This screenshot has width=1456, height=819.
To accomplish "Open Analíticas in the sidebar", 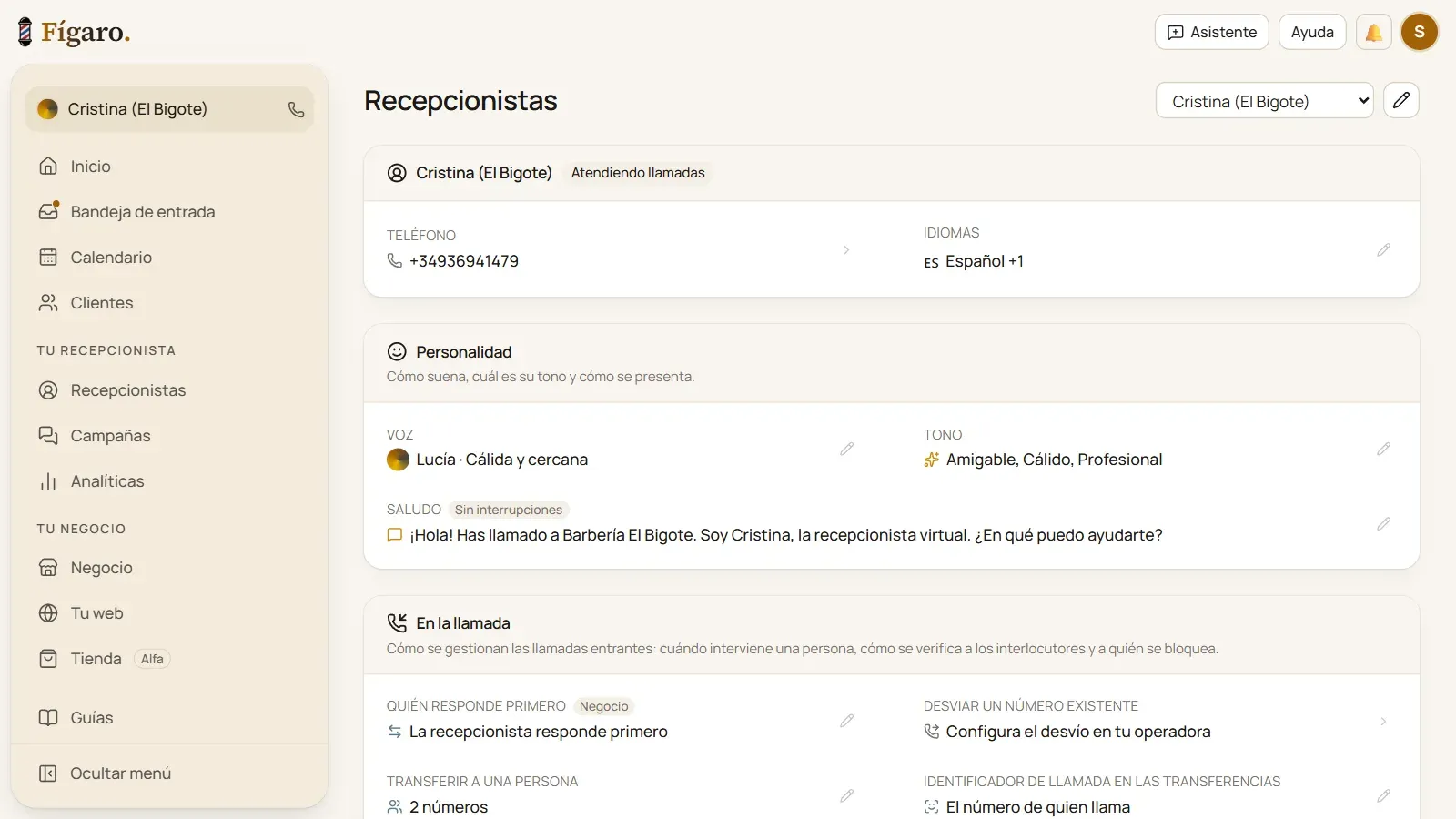I will tap(169, 481).
